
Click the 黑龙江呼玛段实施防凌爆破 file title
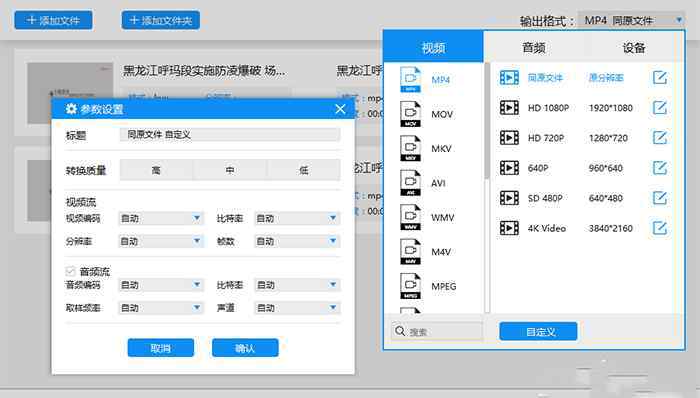204,70
